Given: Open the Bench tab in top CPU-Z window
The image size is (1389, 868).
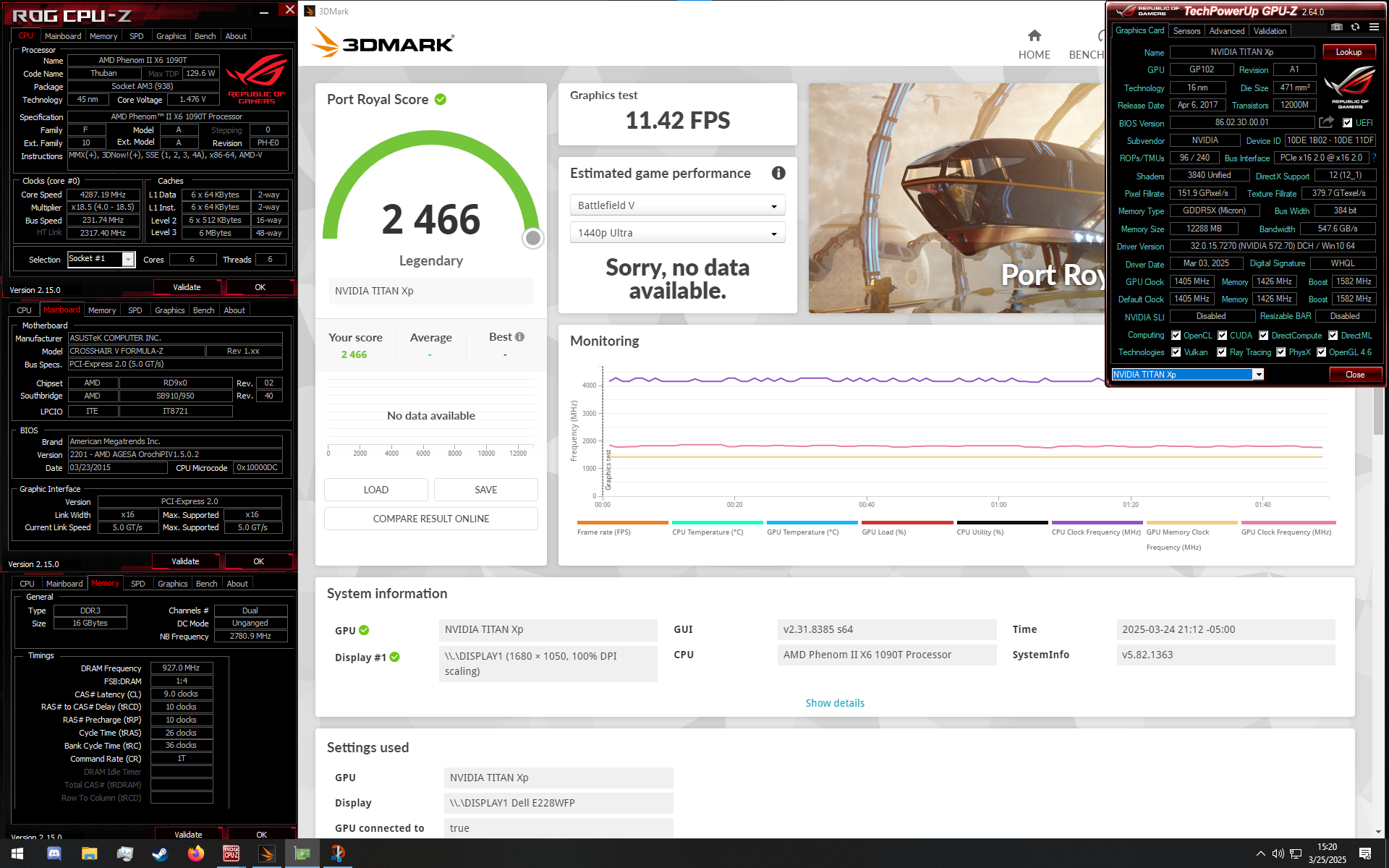Looking at the screenshot, I should tap(205, 36).
